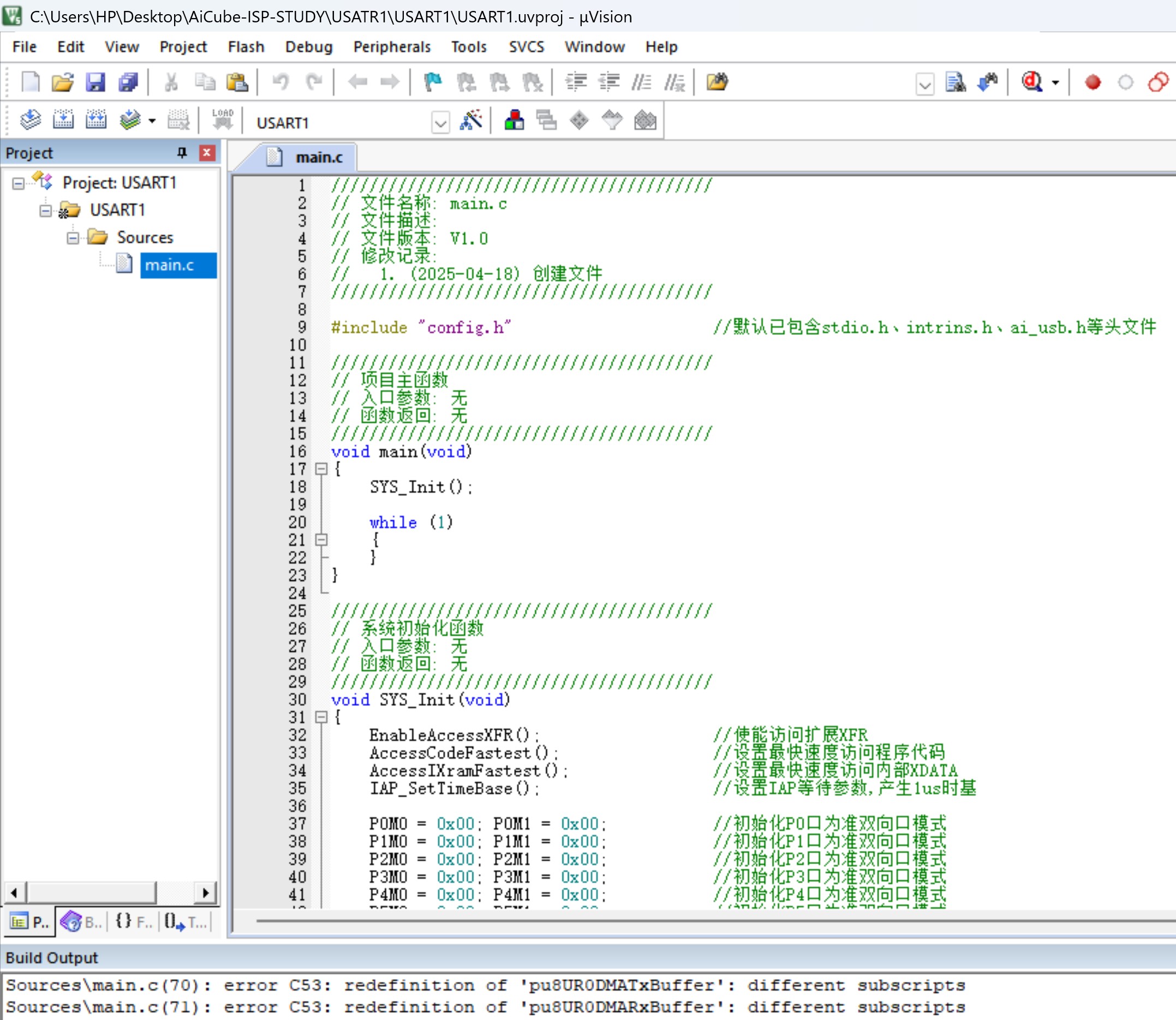This screenshot has width=1176, height=1020.
Task: Open Options for Target wand icon
Action: point(470,120)
